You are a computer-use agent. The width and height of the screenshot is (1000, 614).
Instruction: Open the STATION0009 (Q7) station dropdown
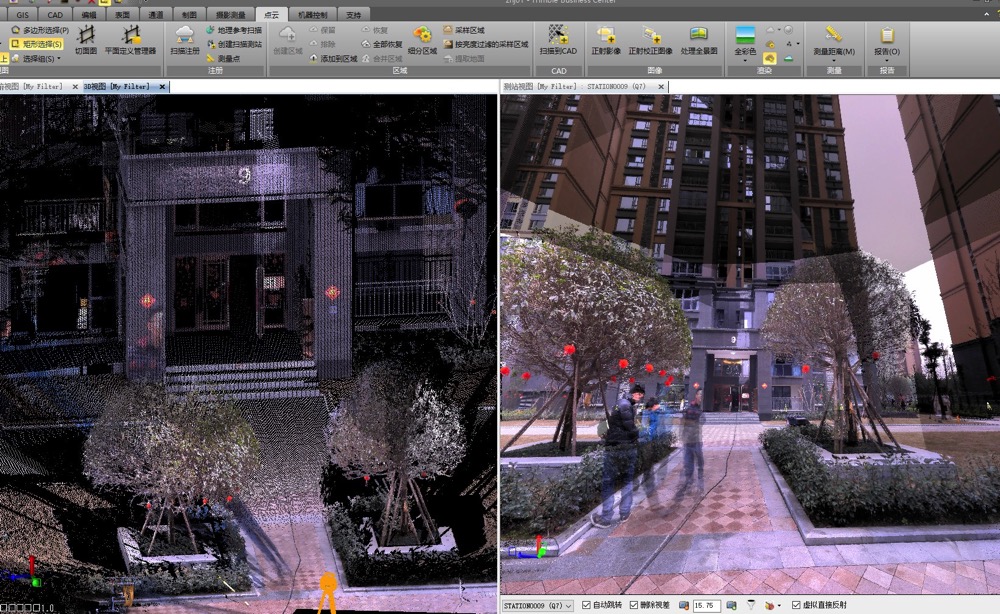click(x=538, y=606)
